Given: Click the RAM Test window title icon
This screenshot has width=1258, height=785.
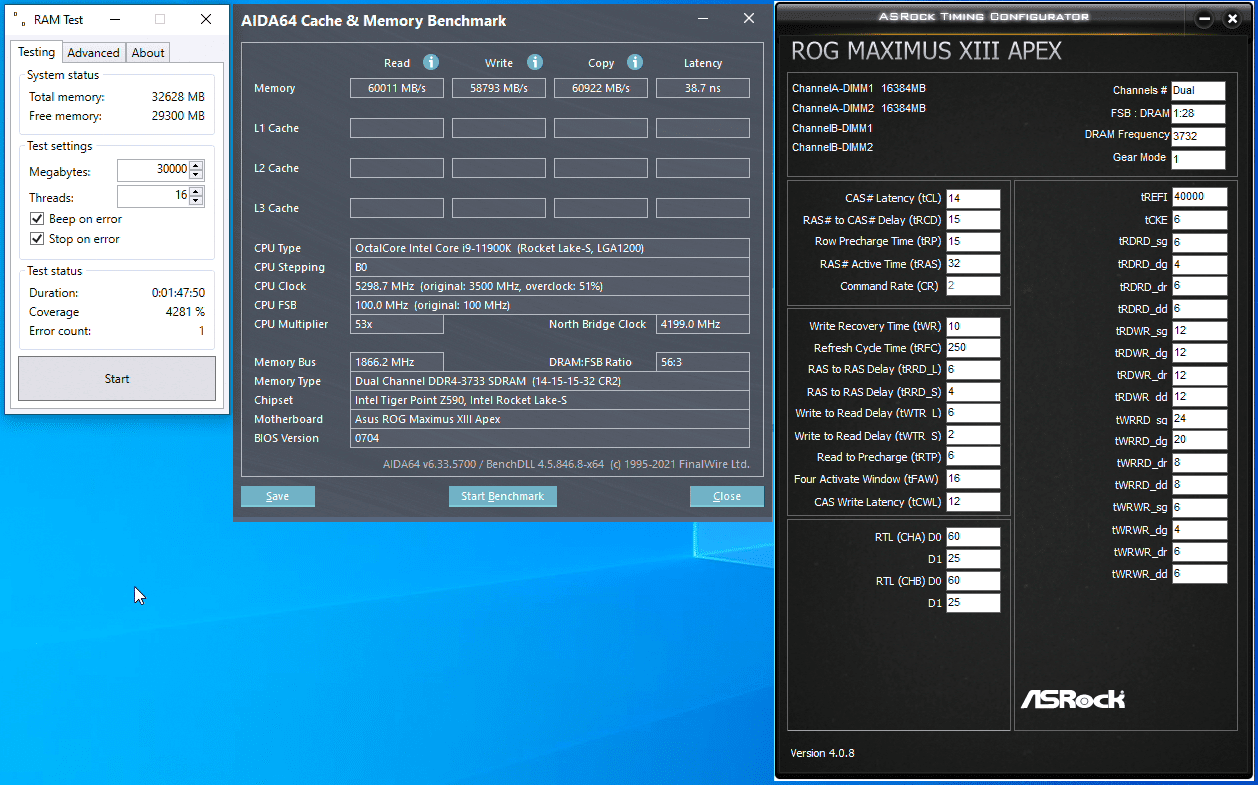Looking at the screenshot, I should 19,19.
